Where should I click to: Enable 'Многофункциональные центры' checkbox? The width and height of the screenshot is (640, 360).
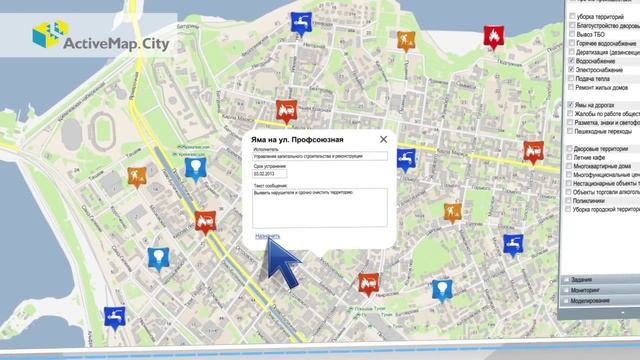569,174
